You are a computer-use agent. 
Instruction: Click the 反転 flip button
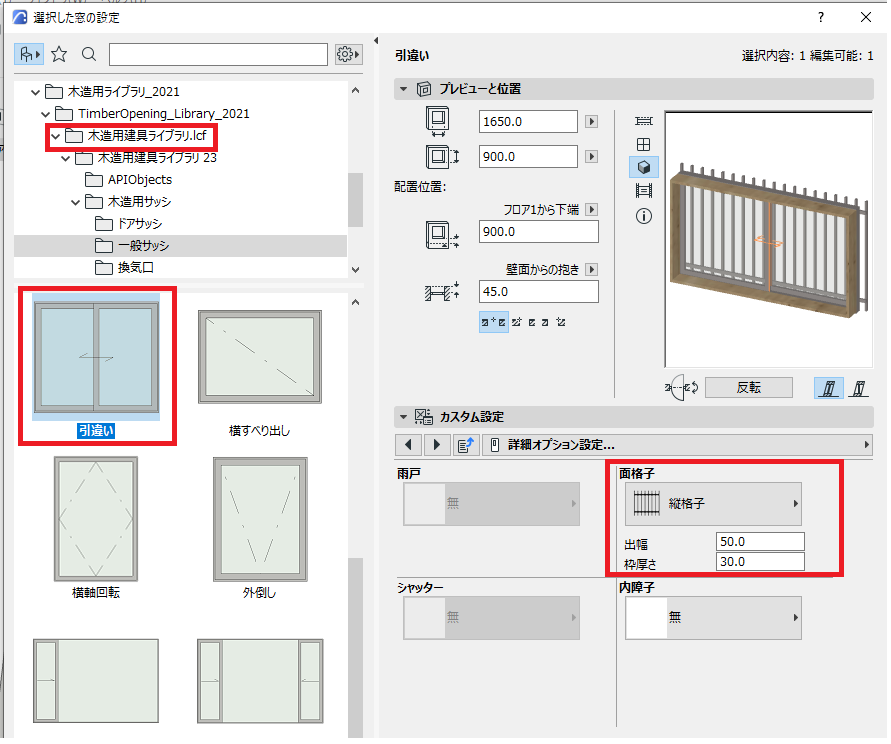(x=748, y=388)
